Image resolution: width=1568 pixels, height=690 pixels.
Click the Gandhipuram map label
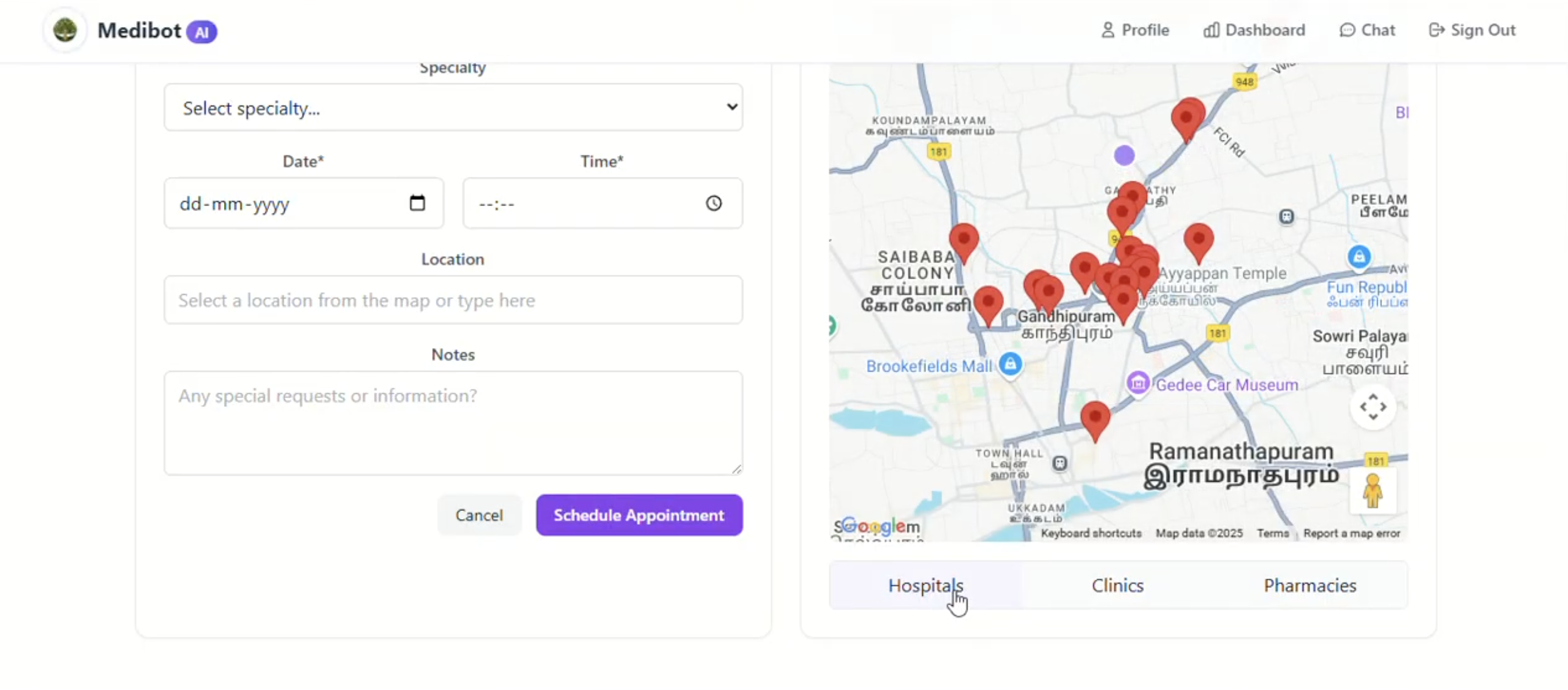(x=1066, y=324)
